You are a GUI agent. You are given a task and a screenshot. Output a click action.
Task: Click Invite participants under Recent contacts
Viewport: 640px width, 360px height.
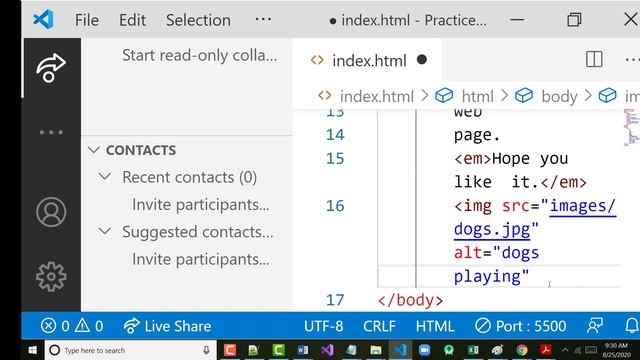[x=200, y=204]
